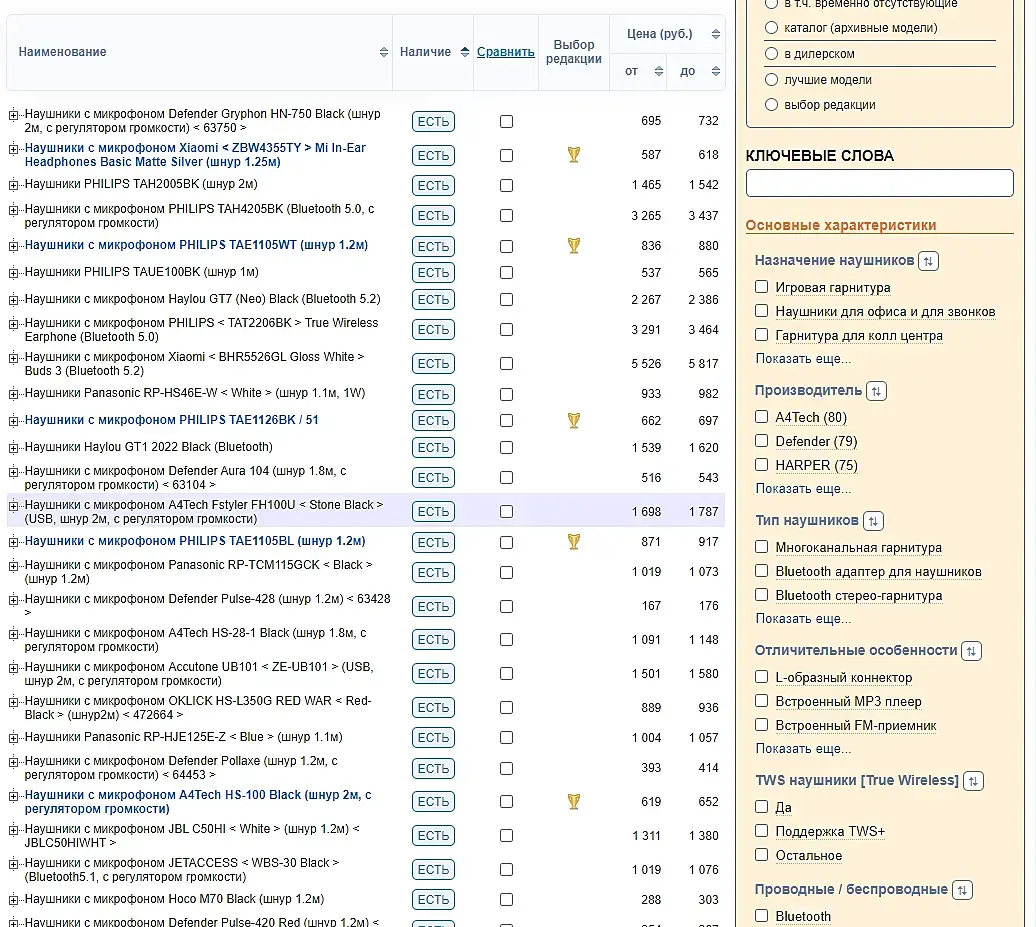The height and width of the screenshot is (927, 1036).
Task: Expand Defender Aura 104 row details
Action: [x=13, y=472]
